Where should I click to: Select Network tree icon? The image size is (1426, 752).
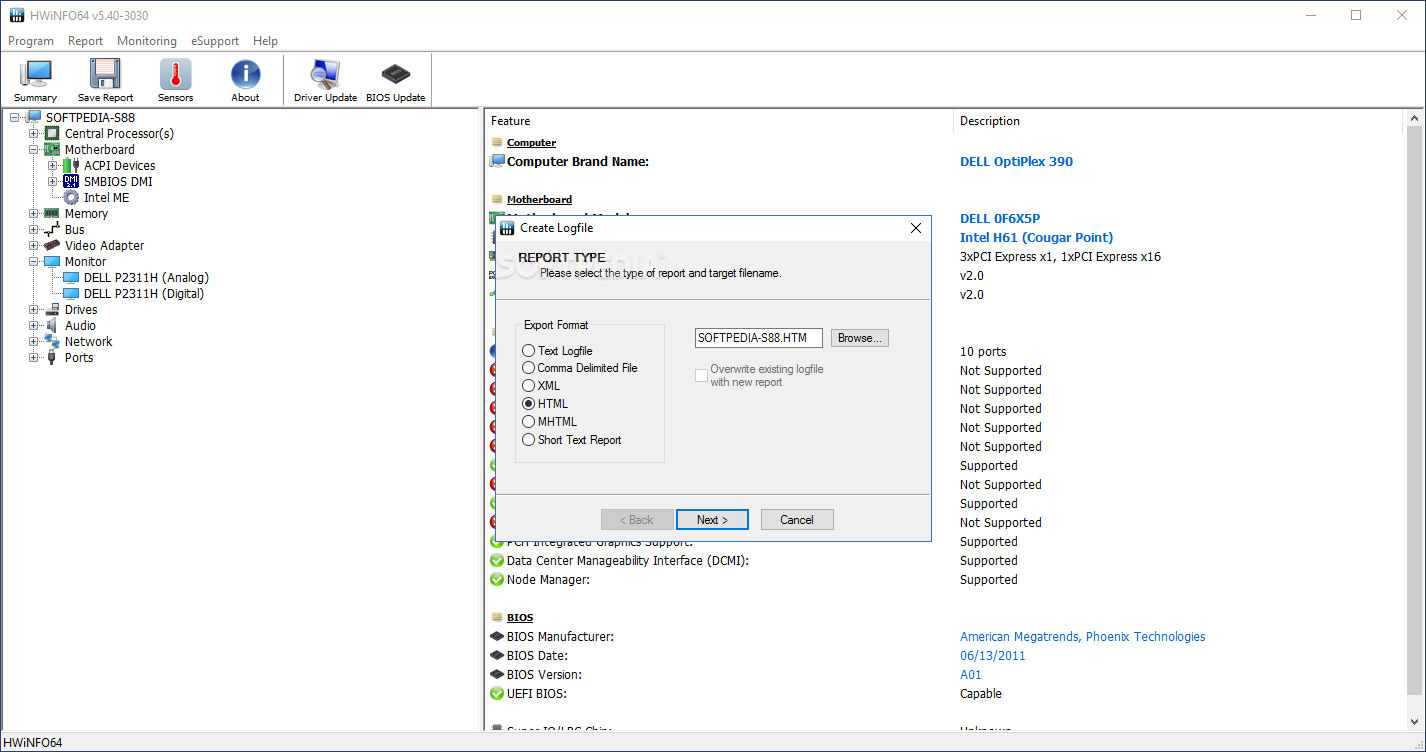[x=52, y=341]
